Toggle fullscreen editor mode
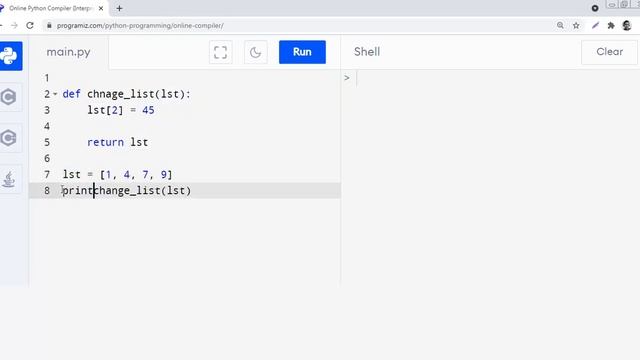 coord(220,52)
